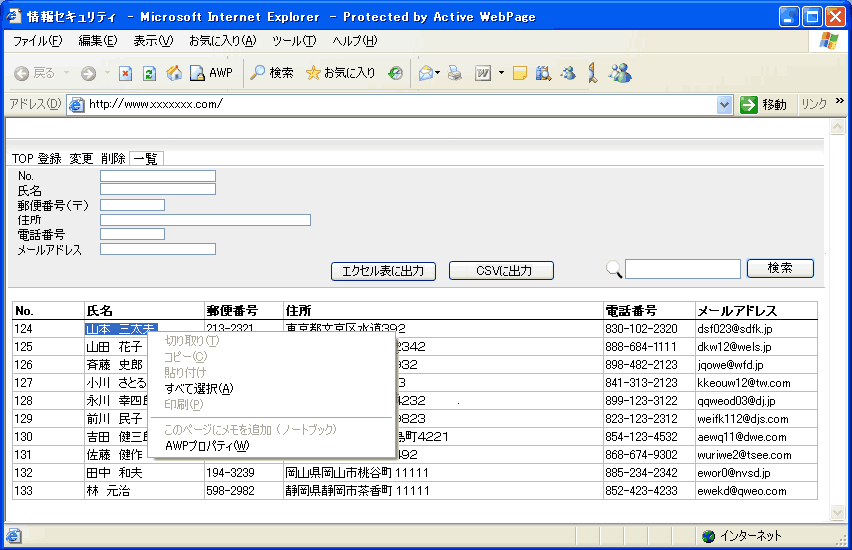852x550 pixels.
Task: Click the AWP toolbar button
Action: [211, 73]
